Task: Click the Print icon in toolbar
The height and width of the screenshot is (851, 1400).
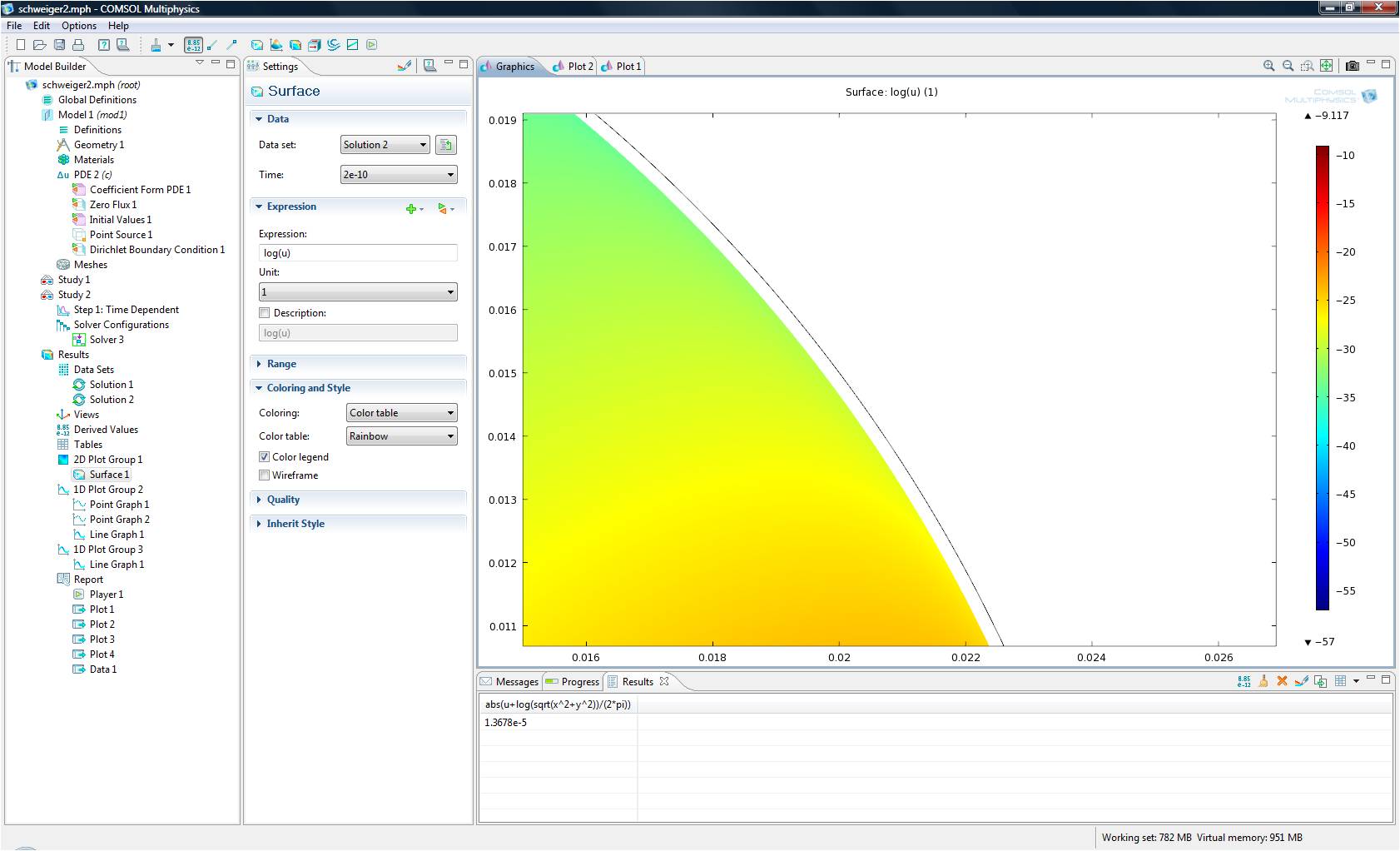Action: (x=78, y=45)
